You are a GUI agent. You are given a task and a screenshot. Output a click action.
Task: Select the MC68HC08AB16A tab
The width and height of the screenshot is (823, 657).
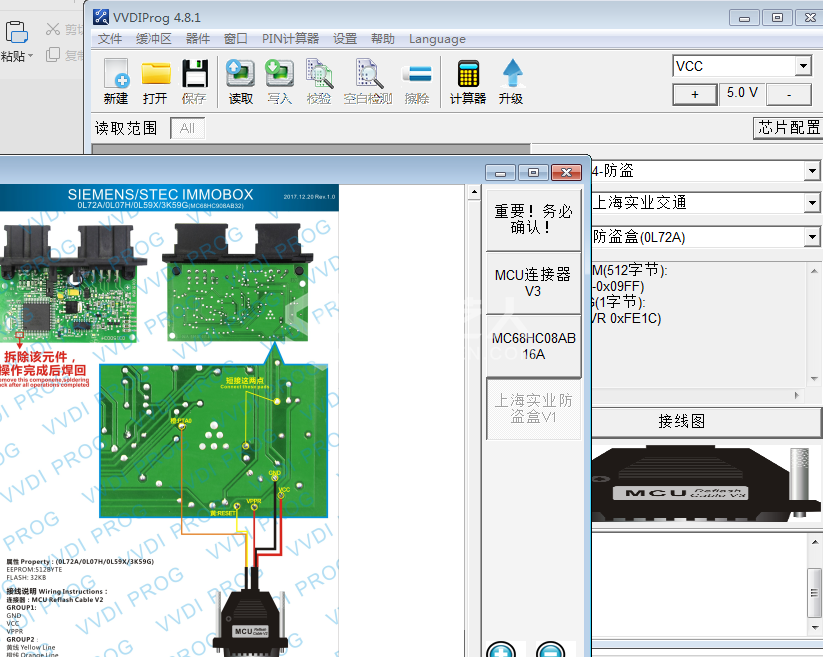coord(533,346)
